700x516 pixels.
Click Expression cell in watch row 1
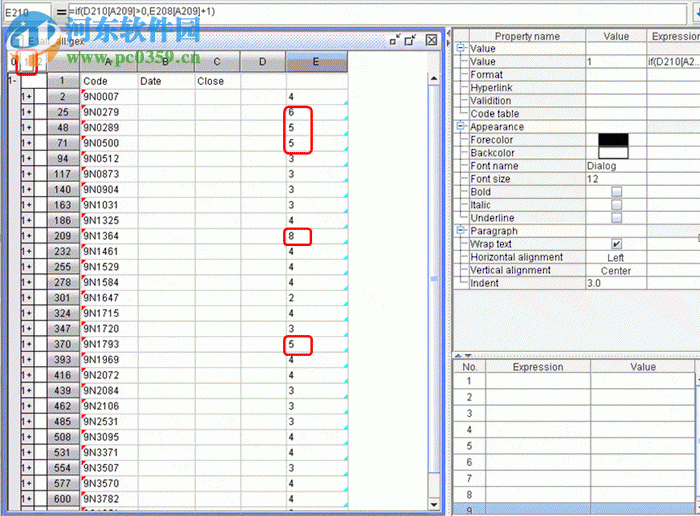[538, 381]
